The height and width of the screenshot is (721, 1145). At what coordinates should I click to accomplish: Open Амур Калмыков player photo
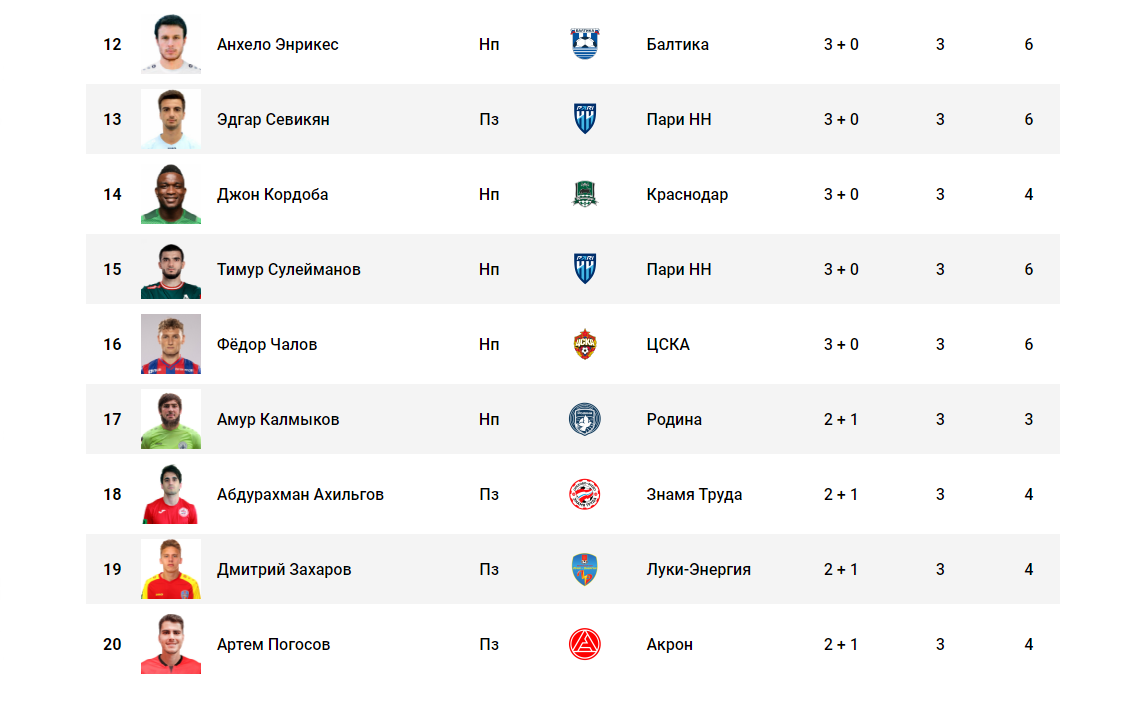(x=171, y=419)
